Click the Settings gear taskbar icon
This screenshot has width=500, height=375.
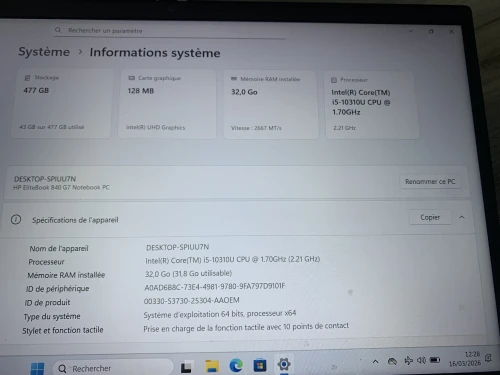click(284, 364)
